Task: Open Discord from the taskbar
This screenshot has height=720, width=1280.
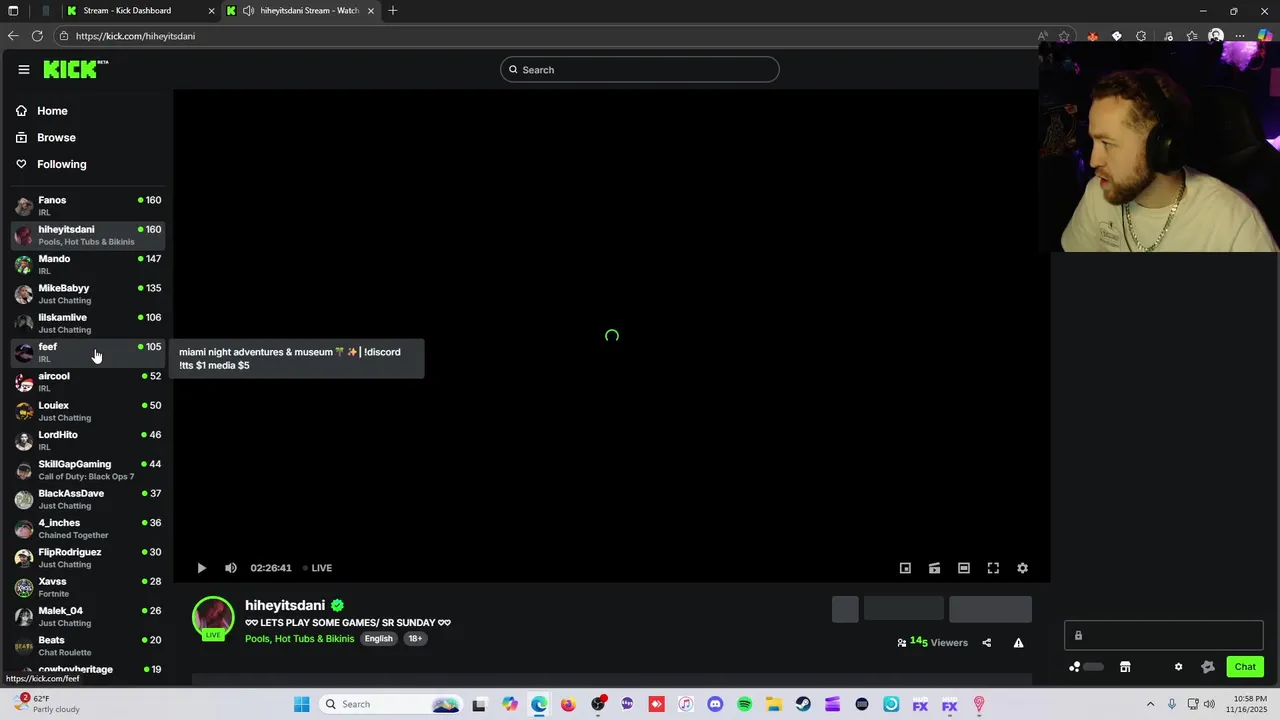Action: 715,704
